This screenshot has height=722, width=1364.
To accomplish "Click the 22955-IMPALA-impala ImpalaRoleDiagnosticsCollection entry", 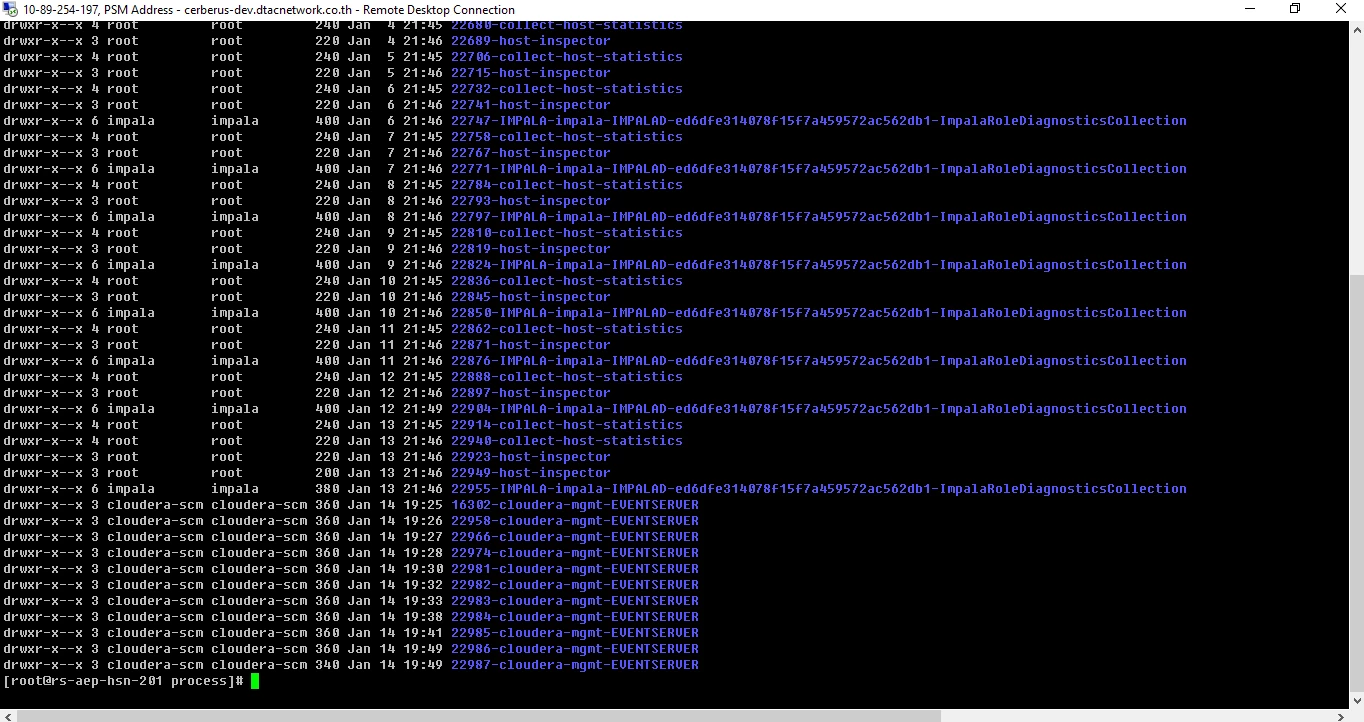I will pyautogui.click(x=819, y=489).
